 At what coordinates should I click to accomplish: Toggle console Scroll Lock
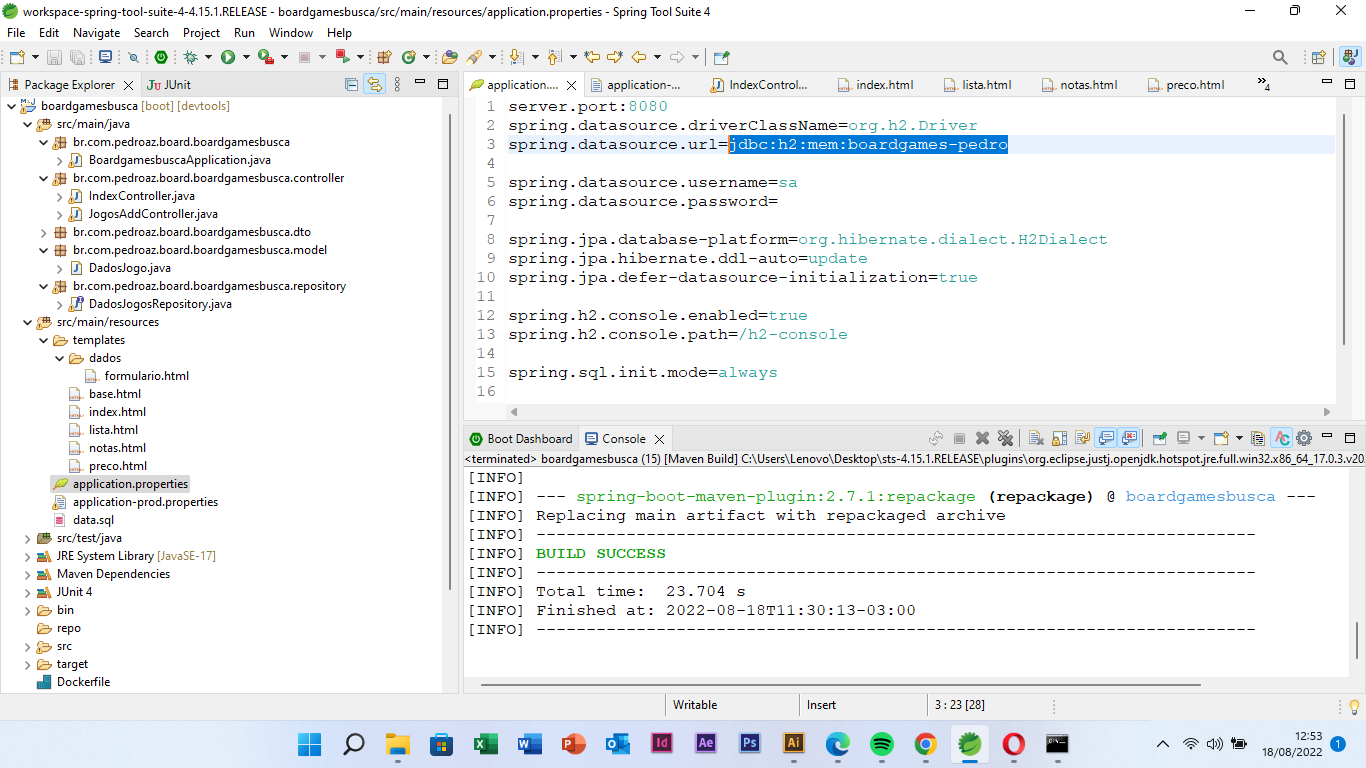click(x=1059, y=438)
